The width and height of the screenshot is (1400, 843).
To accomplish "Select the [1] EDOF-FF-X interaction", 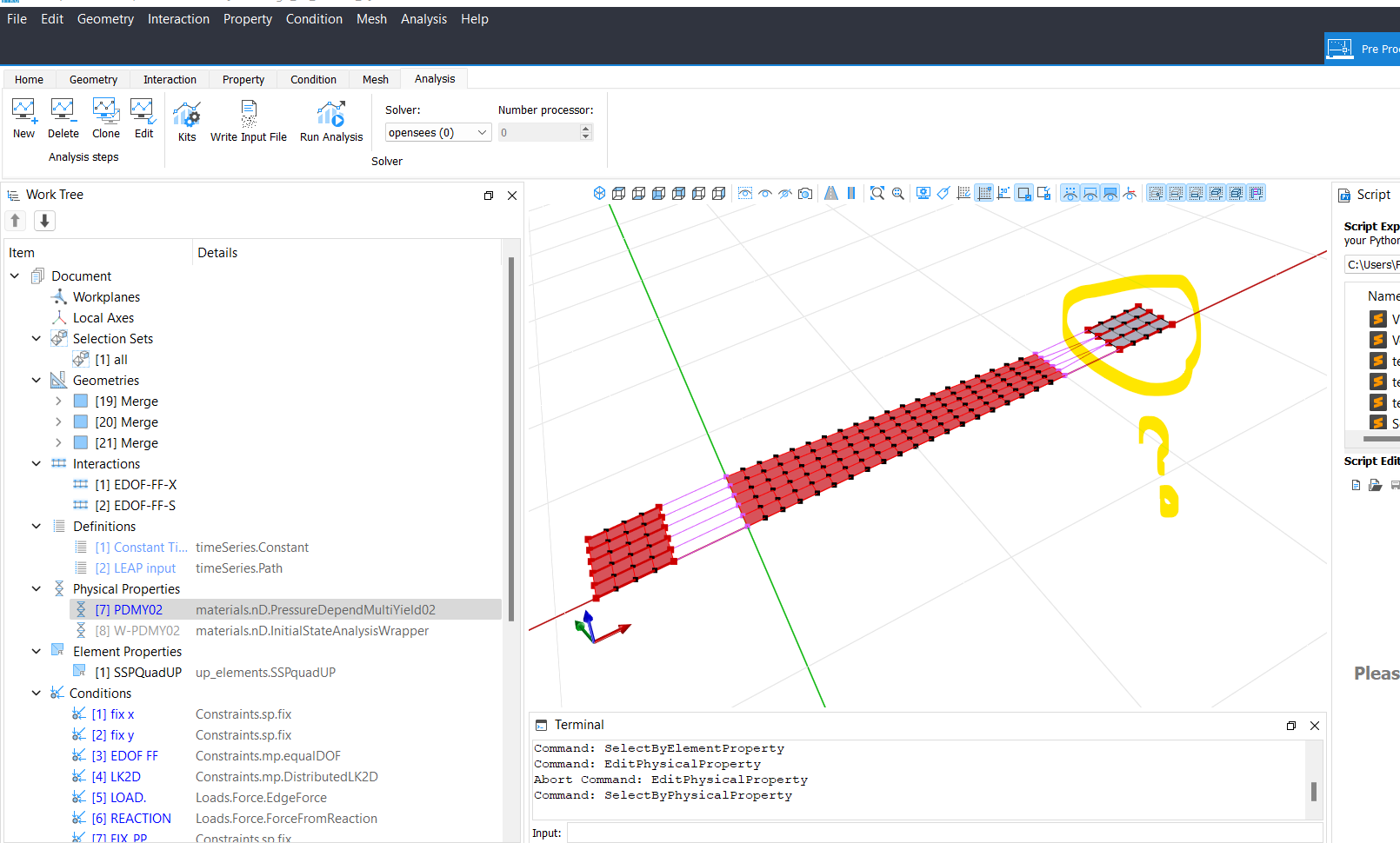I will [x=136, y=484].
